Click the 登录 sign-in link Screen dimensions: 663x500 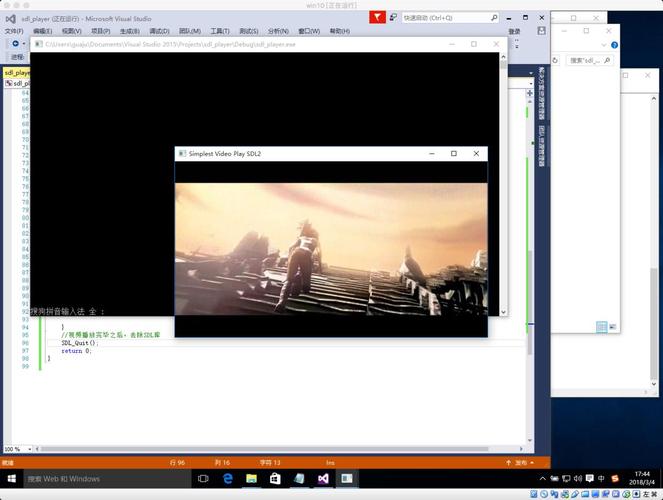tap(514, 32)
